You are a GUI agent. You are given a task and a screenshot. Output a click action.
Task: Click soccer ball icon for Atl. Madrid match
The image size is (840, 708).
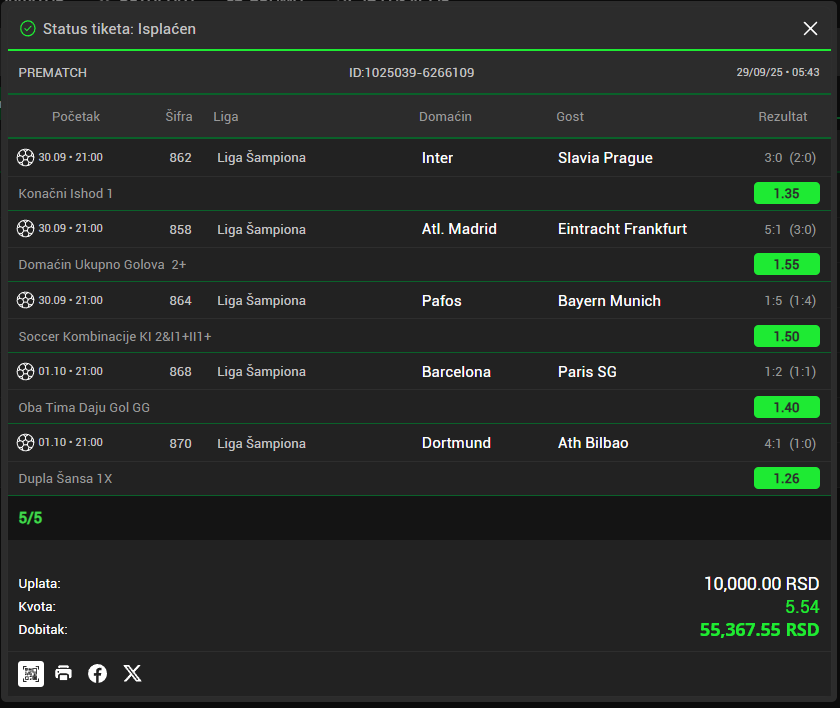(x=26, y=229)
